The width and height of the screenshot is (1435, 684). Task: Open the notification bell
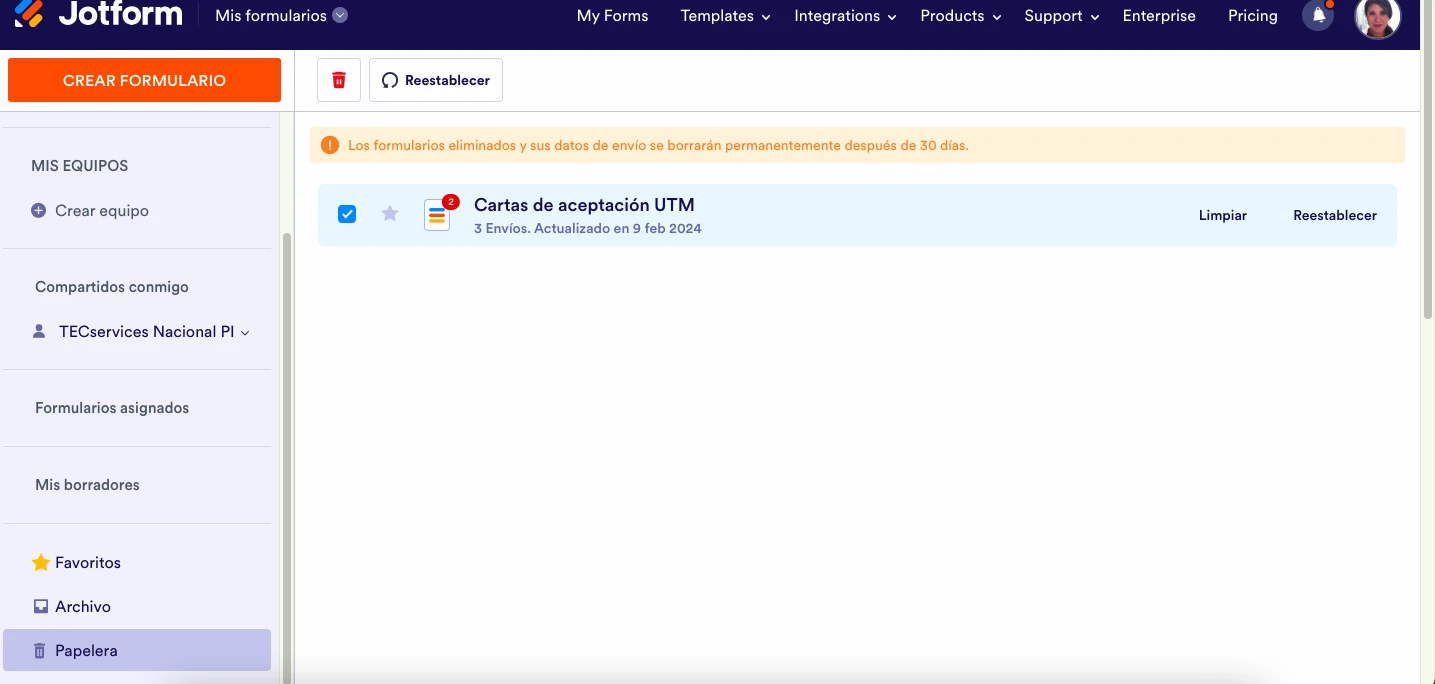pos(1317,15)
